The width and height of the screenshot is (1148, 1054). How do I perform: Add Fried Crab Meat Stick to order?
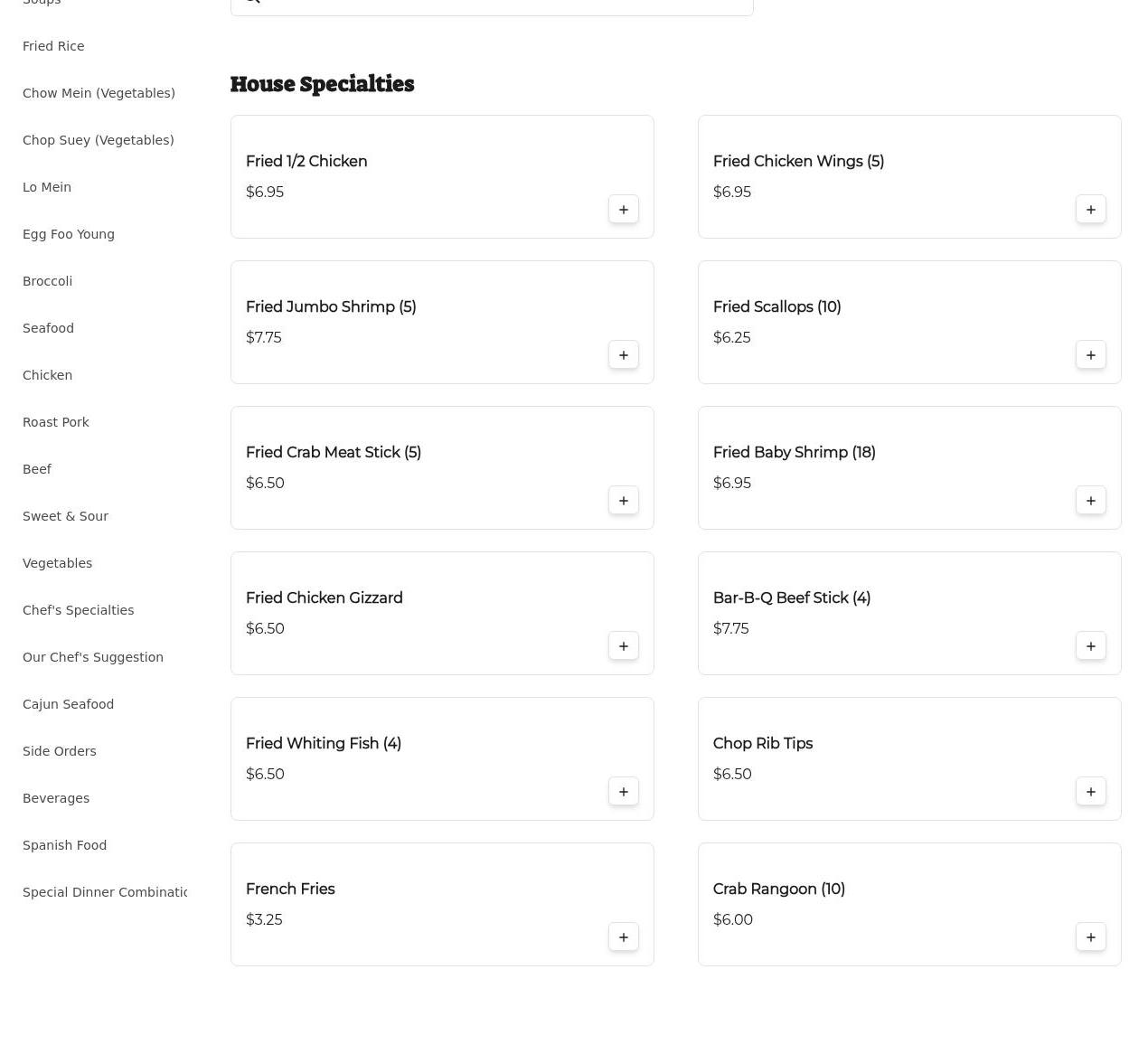click(623, 501)
